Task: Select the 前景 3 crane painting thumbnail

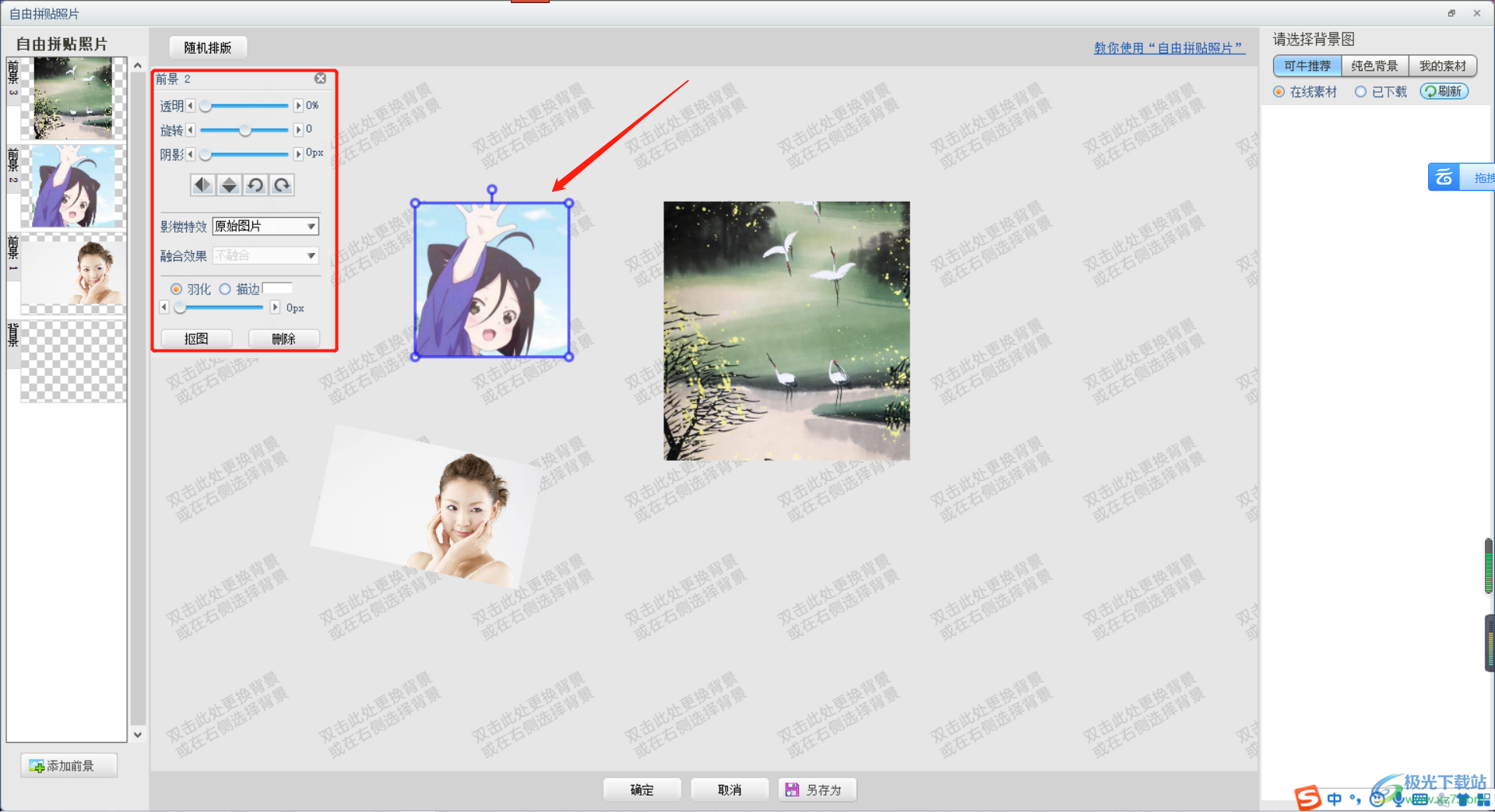Action: [73, 98]
